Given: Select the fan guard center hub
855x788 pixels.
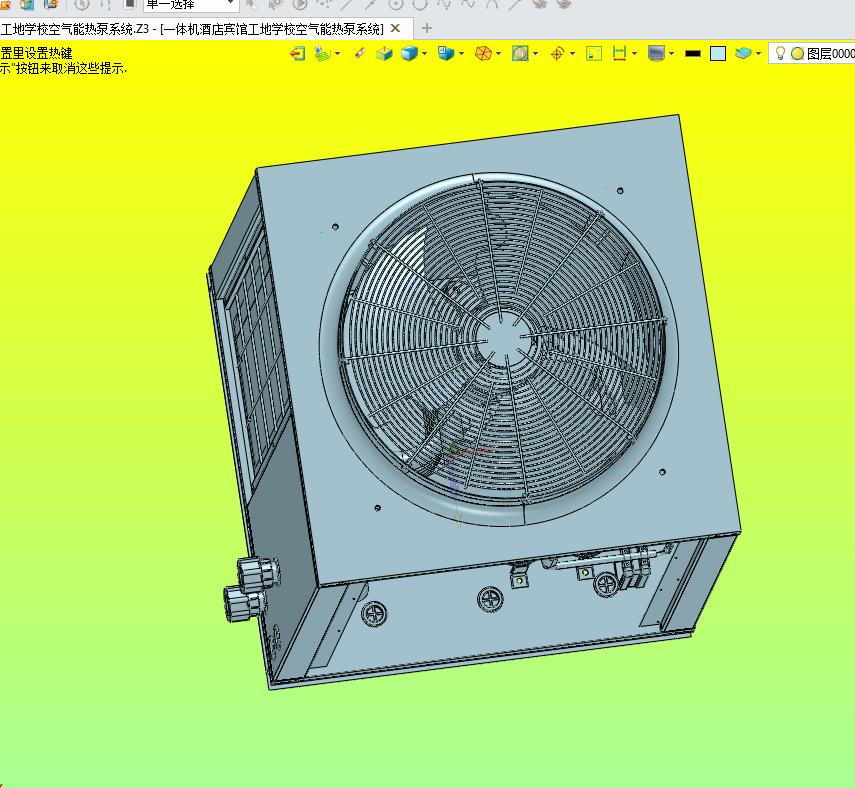Looking at the screenshot, I should [503, 338].
